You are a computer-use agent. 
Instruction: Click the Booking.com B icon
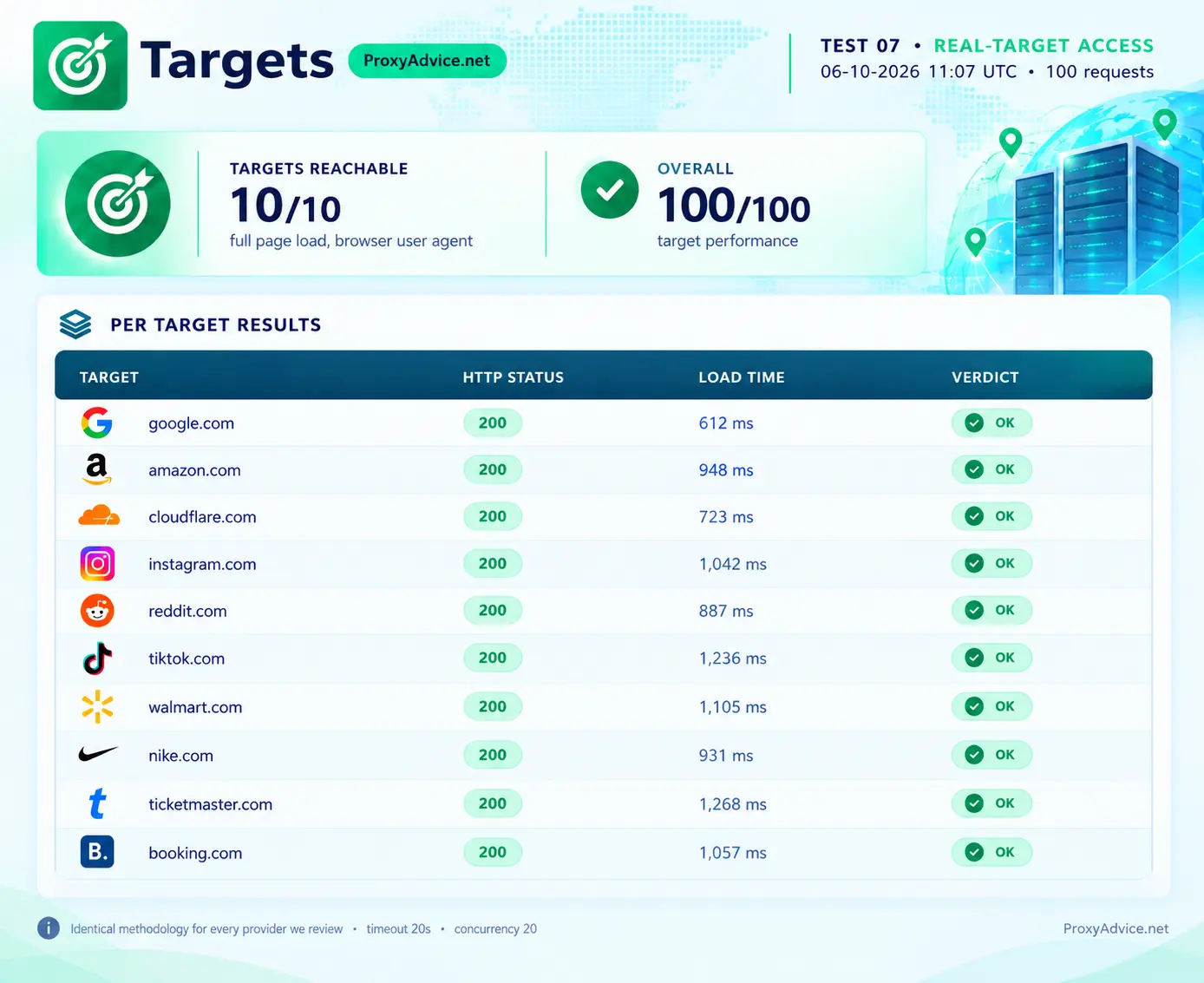click(97, 852)
